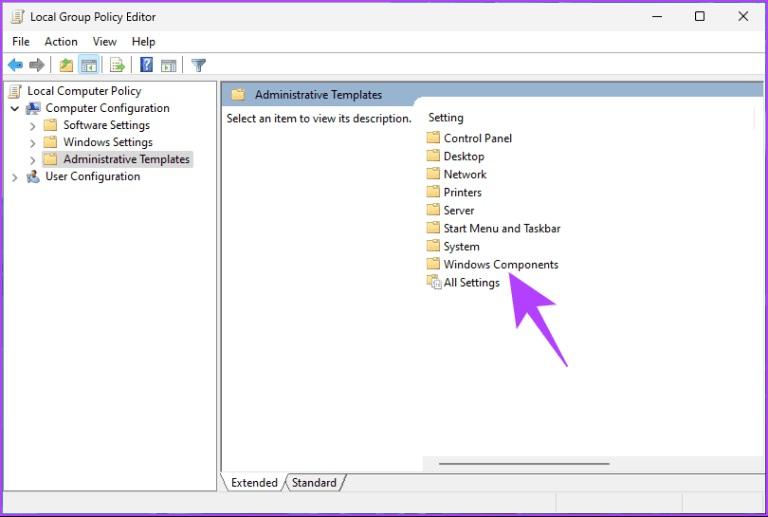Collapse the Computer Configuration node
768x517 pixels.
(x=15, y=108)
